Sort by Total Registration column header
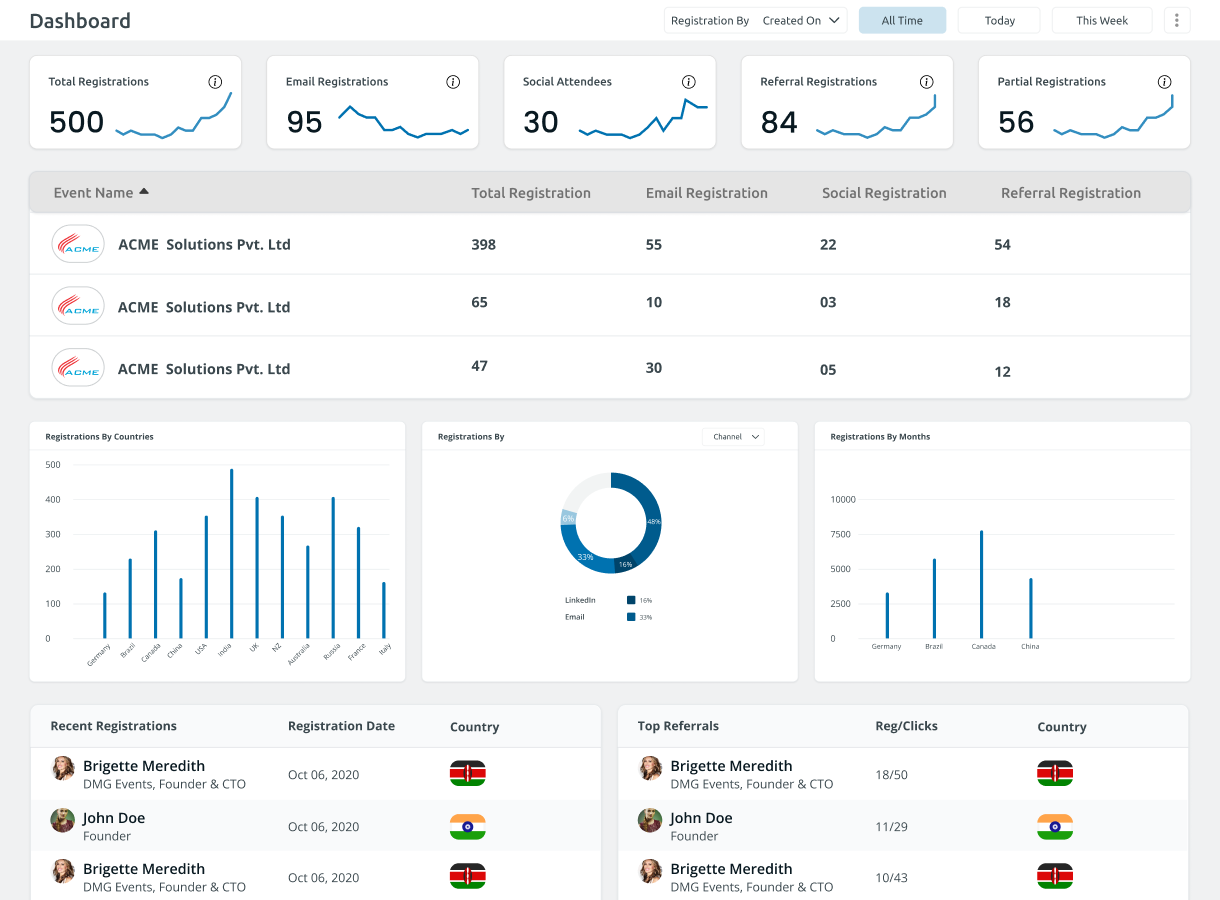 tap(531, 193)
